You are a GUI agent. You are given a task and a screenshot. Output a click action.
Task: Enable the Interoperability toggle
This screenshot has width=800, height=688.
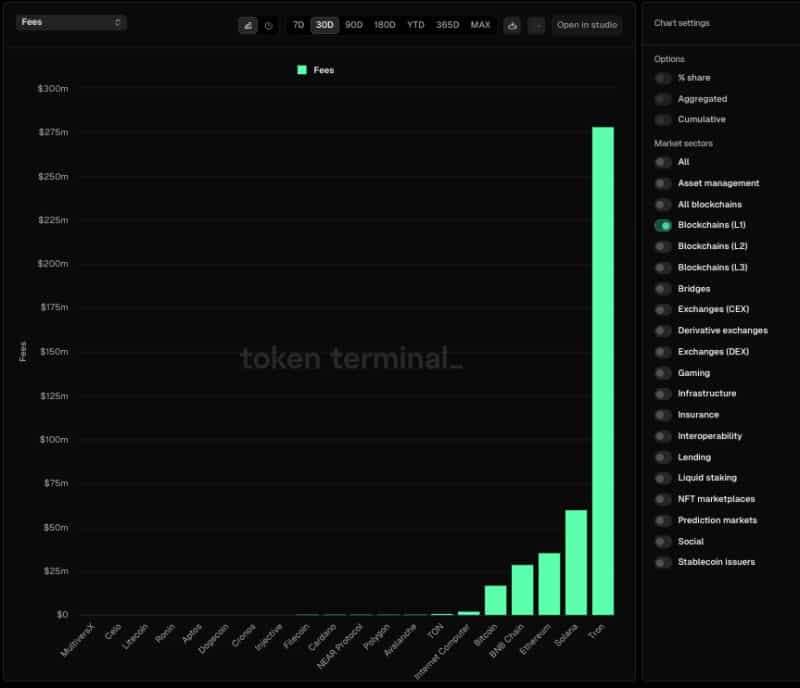pos(663,436)
